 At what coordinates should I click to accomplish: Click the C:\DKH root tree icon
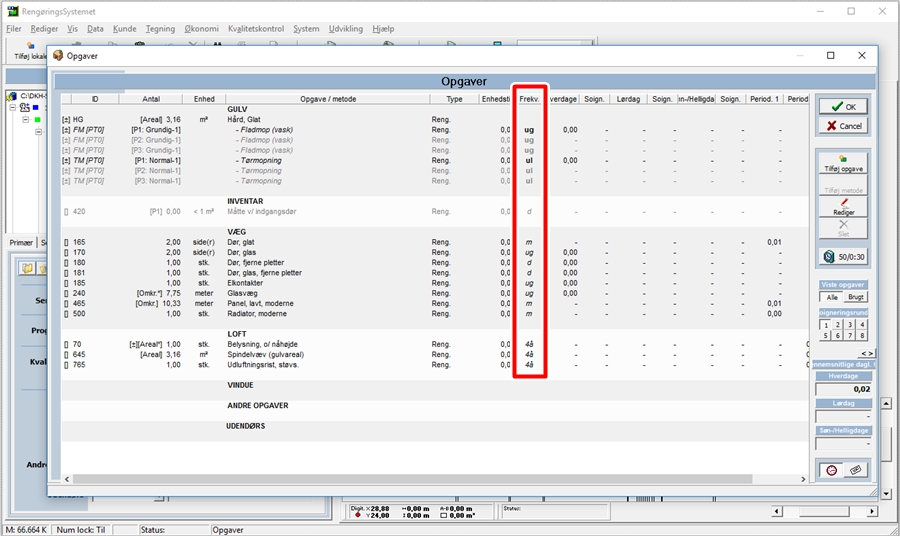coord(12,96)
